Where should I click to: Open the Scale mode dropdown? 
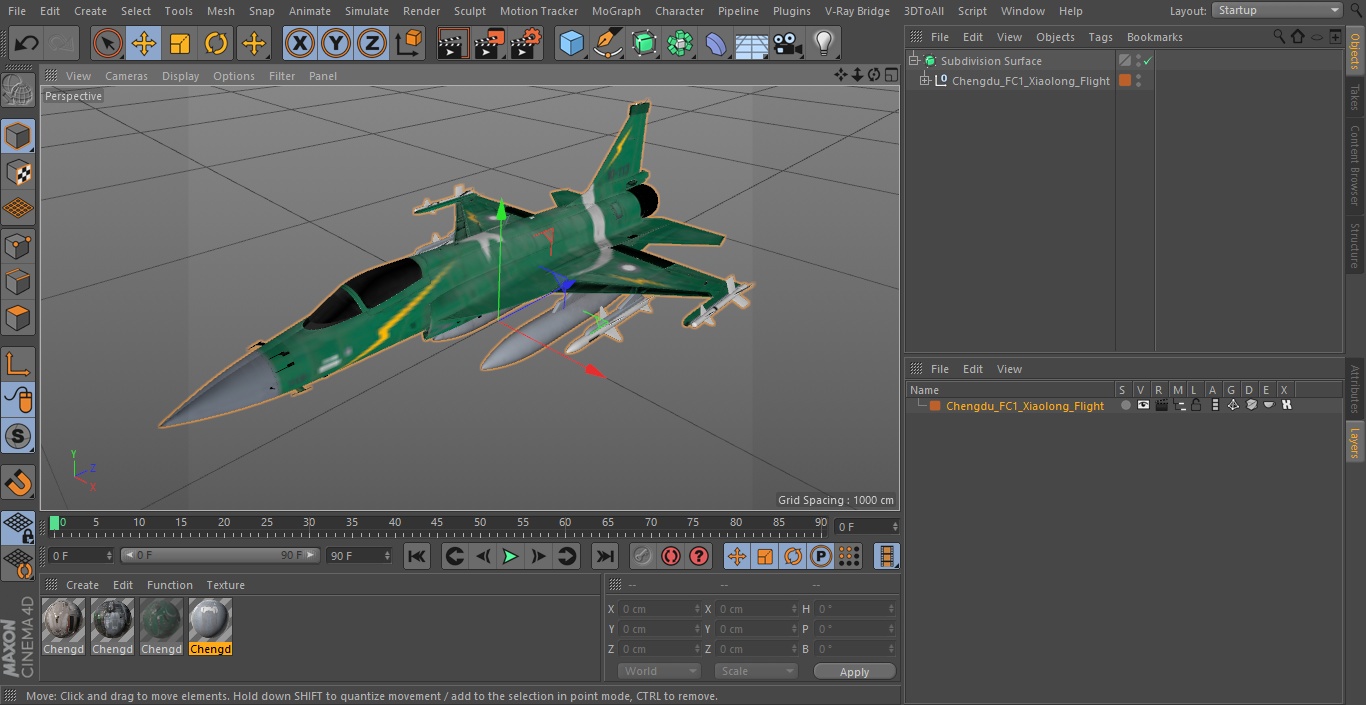point(756,671)
